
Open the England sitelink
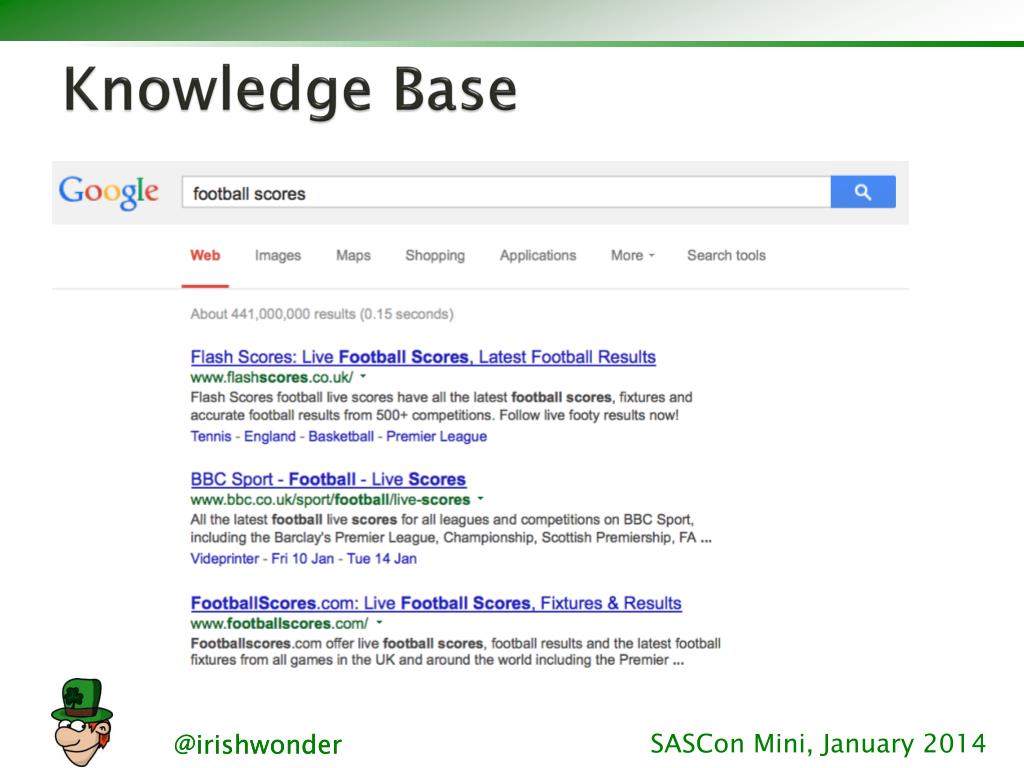point(270,436)
